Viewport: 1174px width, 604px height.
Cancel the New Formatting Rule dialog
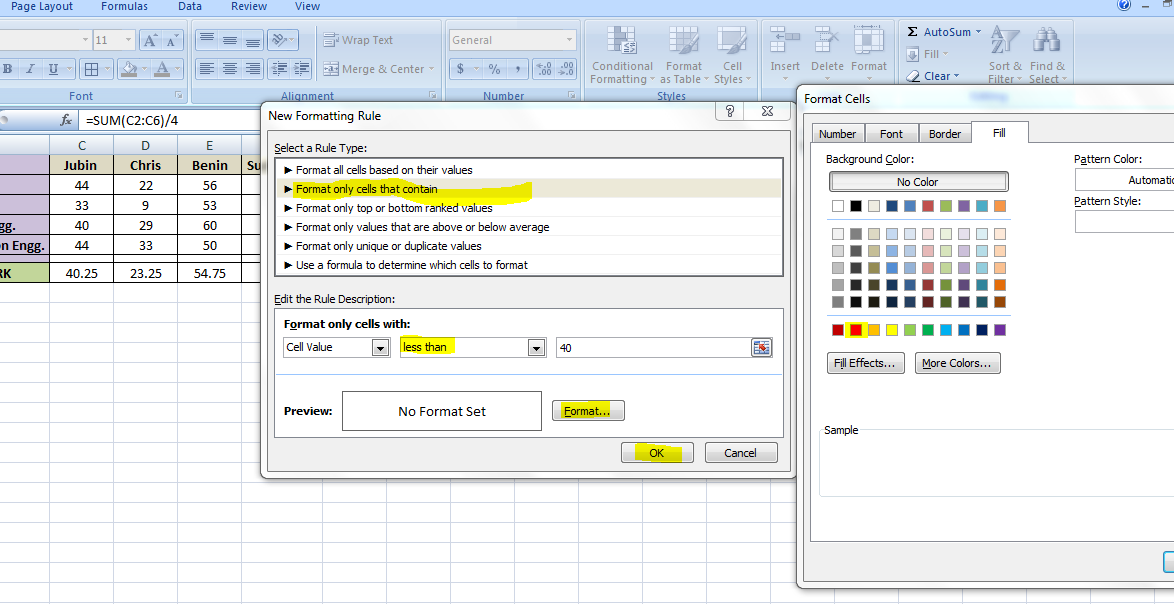(740, 453)
